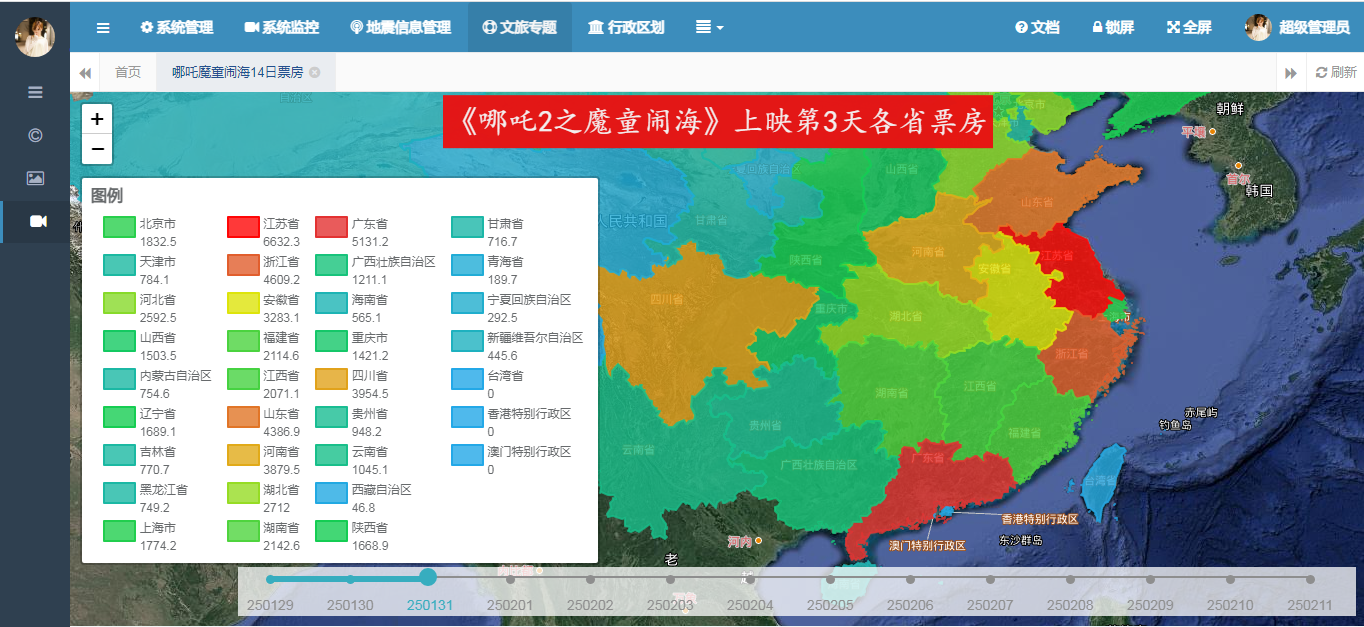
Task: Open 超级管理员 user menu
Action: pos(1297,28)
